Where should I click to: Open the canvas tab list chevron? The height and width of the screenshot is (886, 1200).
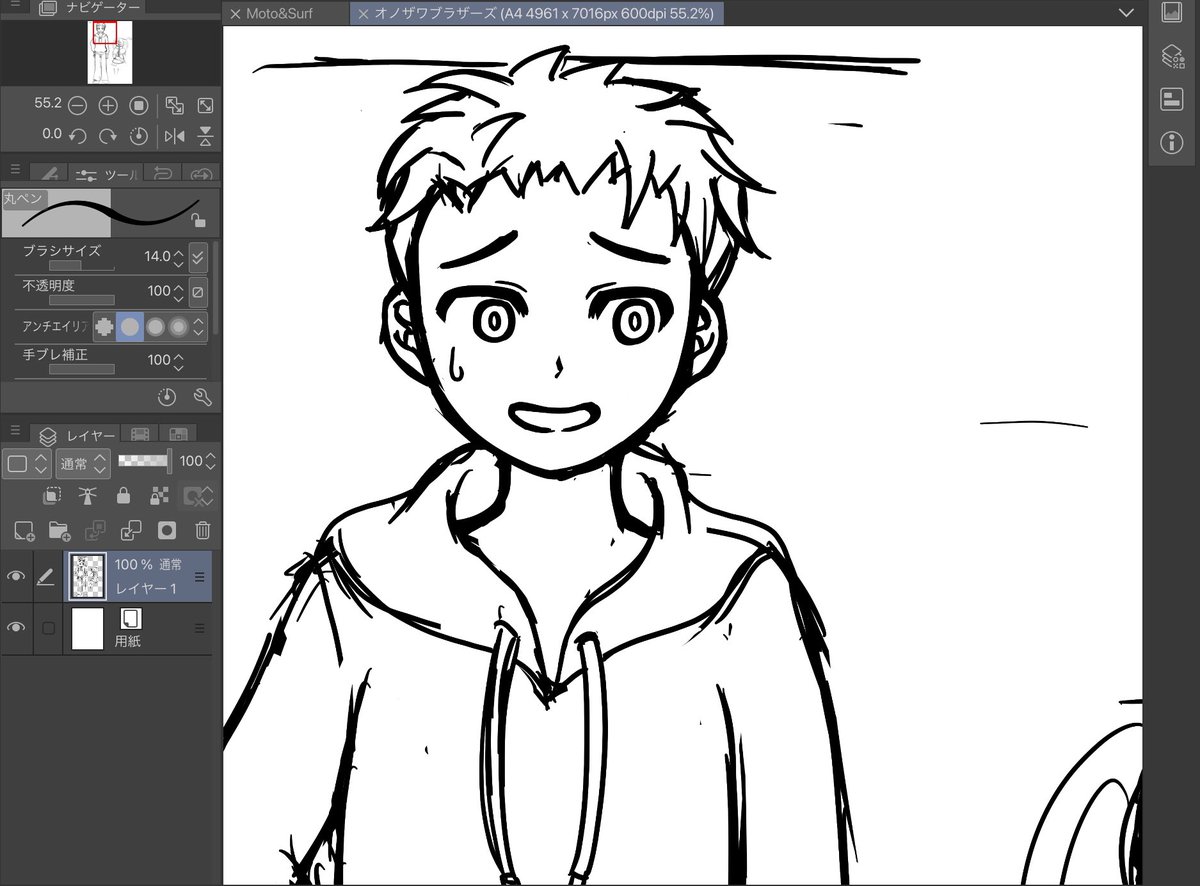pos(1127,12)
